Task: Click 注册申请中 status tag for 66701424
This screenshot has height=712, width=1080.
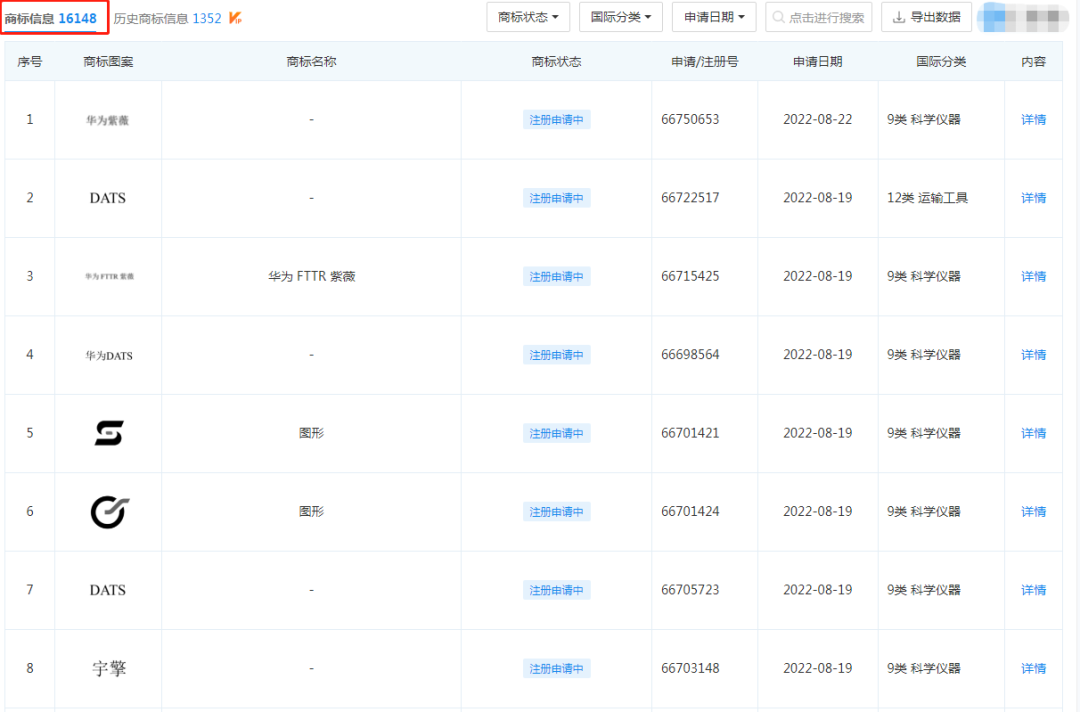Action: tap(556, 512)
